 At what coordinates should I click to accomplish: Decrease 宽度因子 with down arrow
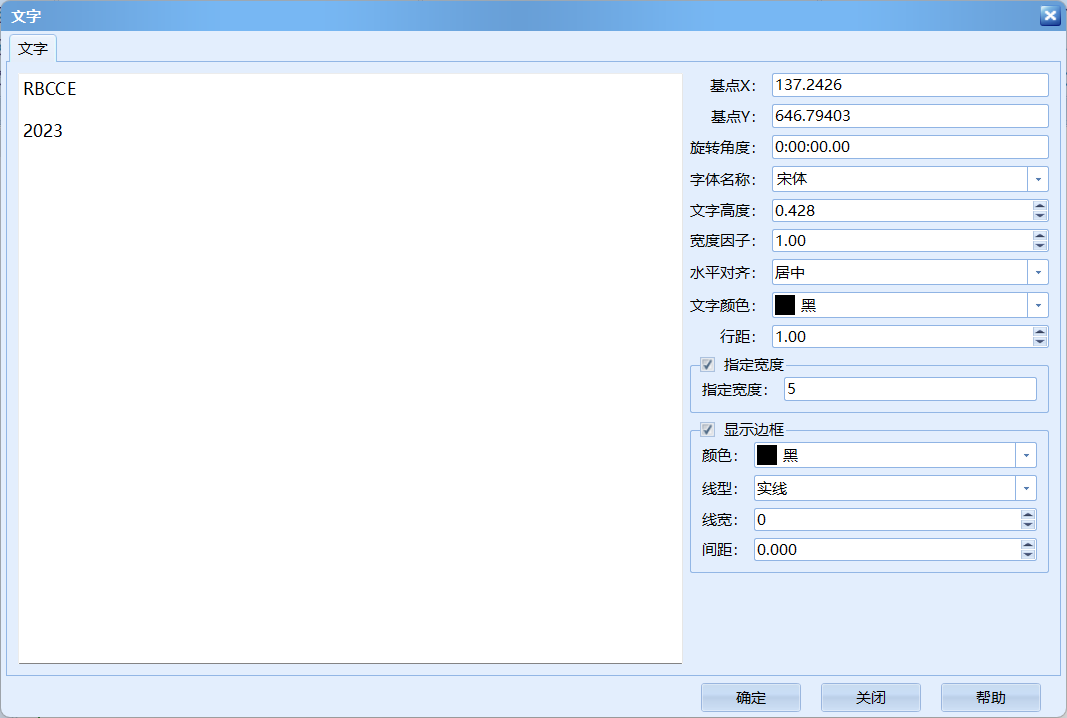(1040, 245)
